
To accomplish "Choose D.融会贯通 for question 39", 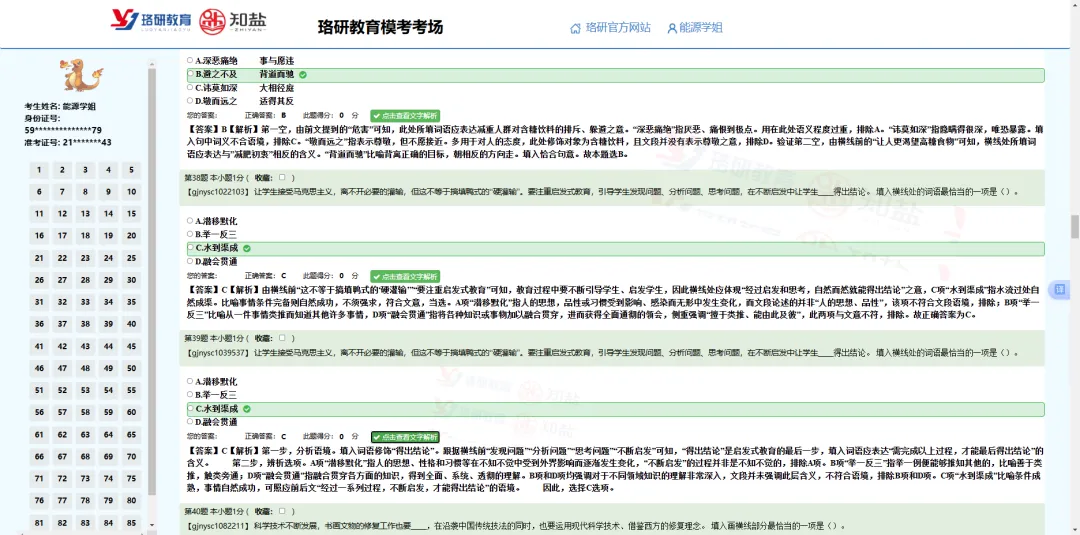I will [x=191, y=421].
